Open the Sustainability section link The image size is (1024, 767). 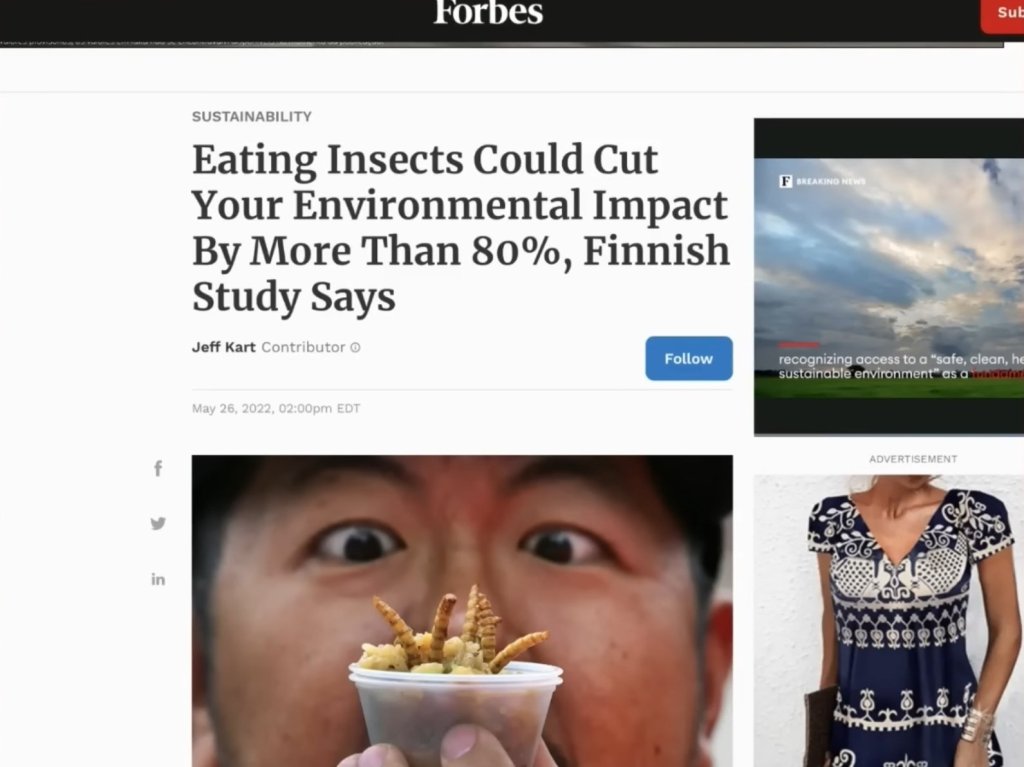(251, 116)
